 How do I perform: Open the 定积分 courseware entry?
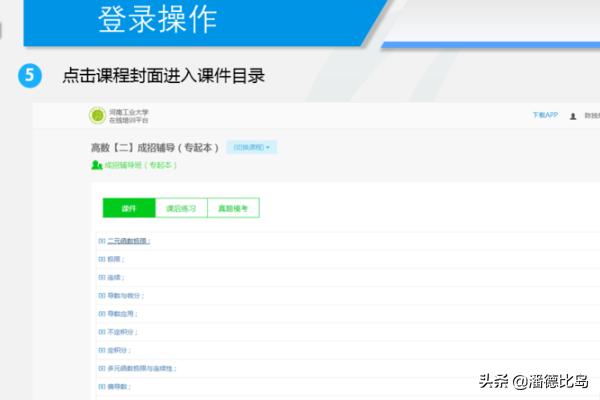pyautogui.click(x=119, y=350)
